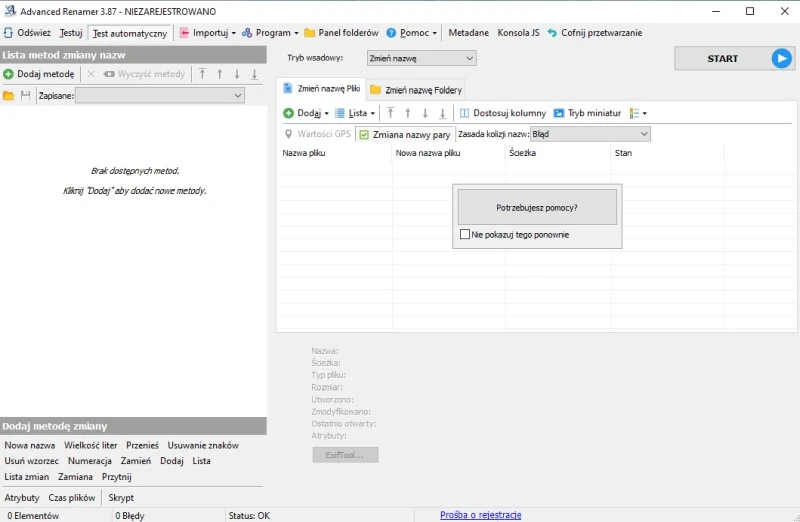The width and height of the screenshot is (800, 522).
Task: Click the Prośba o rejestrację link
Action: [x=480, y=515]
